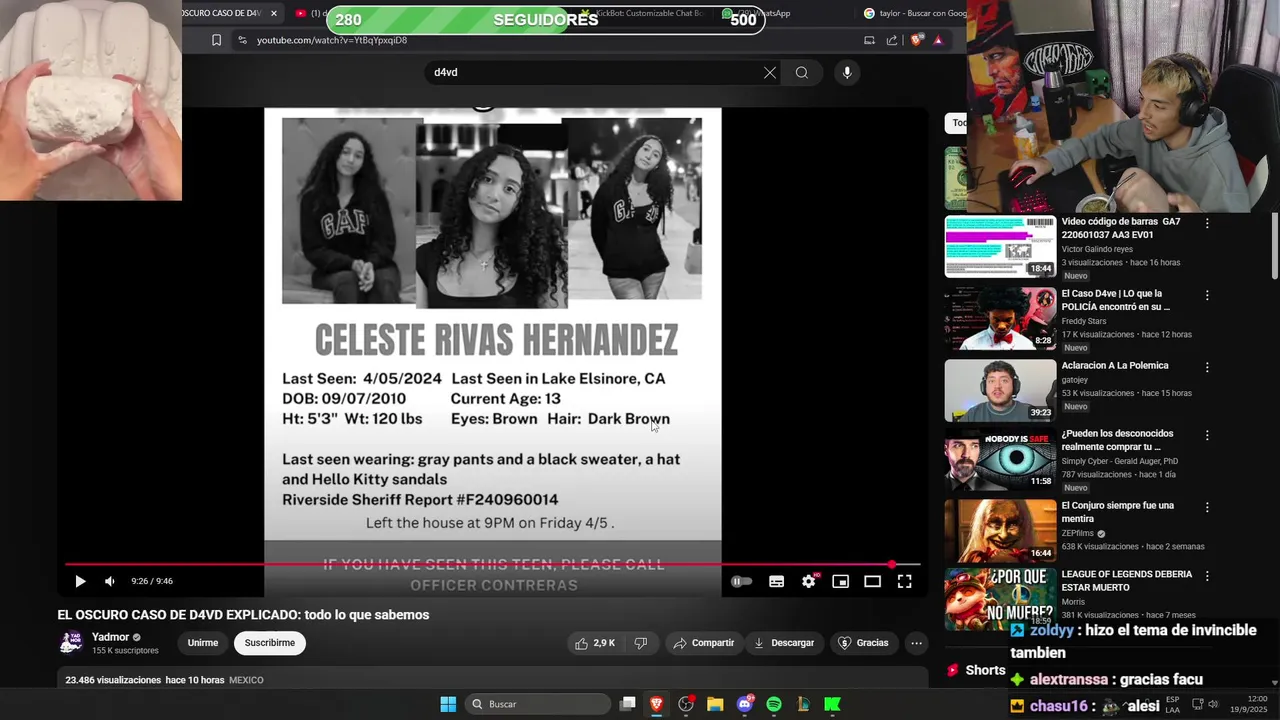Open Brave Shields lion icon
Viewport: 1280px width, 720px height.
[x=916, y=40]
